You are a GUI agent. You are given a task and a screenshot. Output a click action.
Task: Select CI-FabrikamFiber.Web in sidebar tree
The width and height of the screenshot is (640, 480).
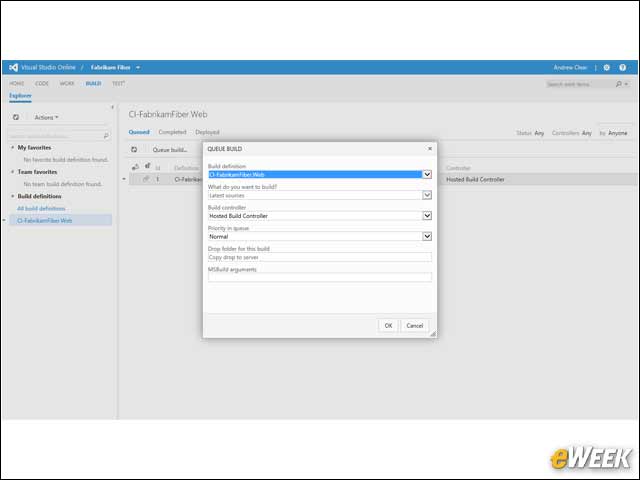(60, 220)
